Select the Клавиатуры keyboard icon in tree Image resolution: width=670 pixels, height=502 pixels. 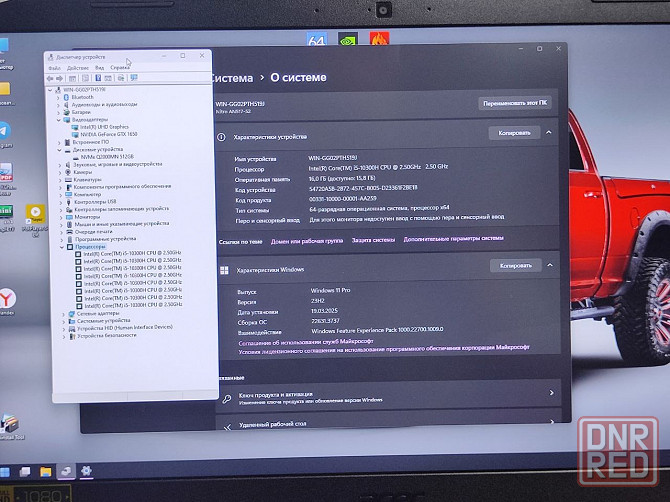click(x=68, y=179)
